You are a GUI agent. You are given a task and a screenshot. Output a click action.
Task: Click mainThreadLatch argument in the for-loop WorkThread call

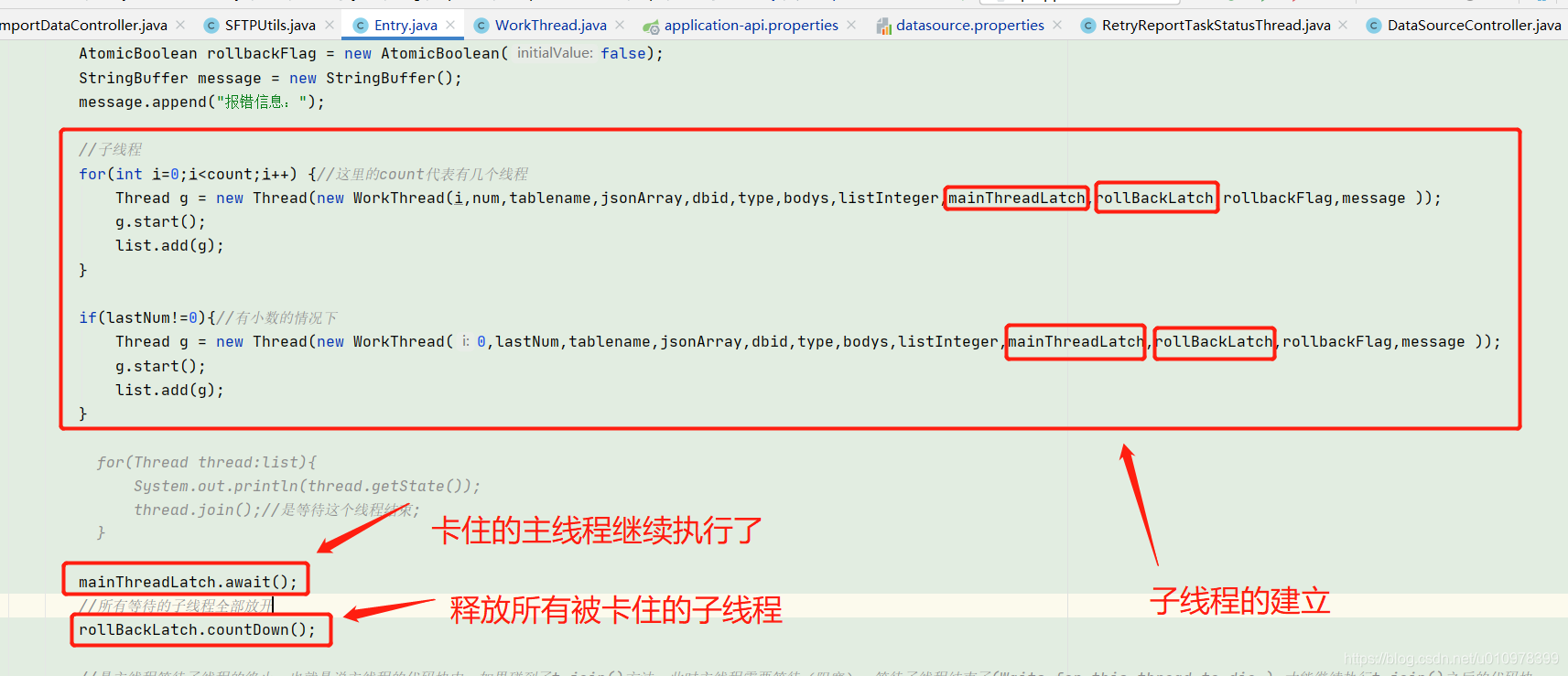coord(1016,198)
